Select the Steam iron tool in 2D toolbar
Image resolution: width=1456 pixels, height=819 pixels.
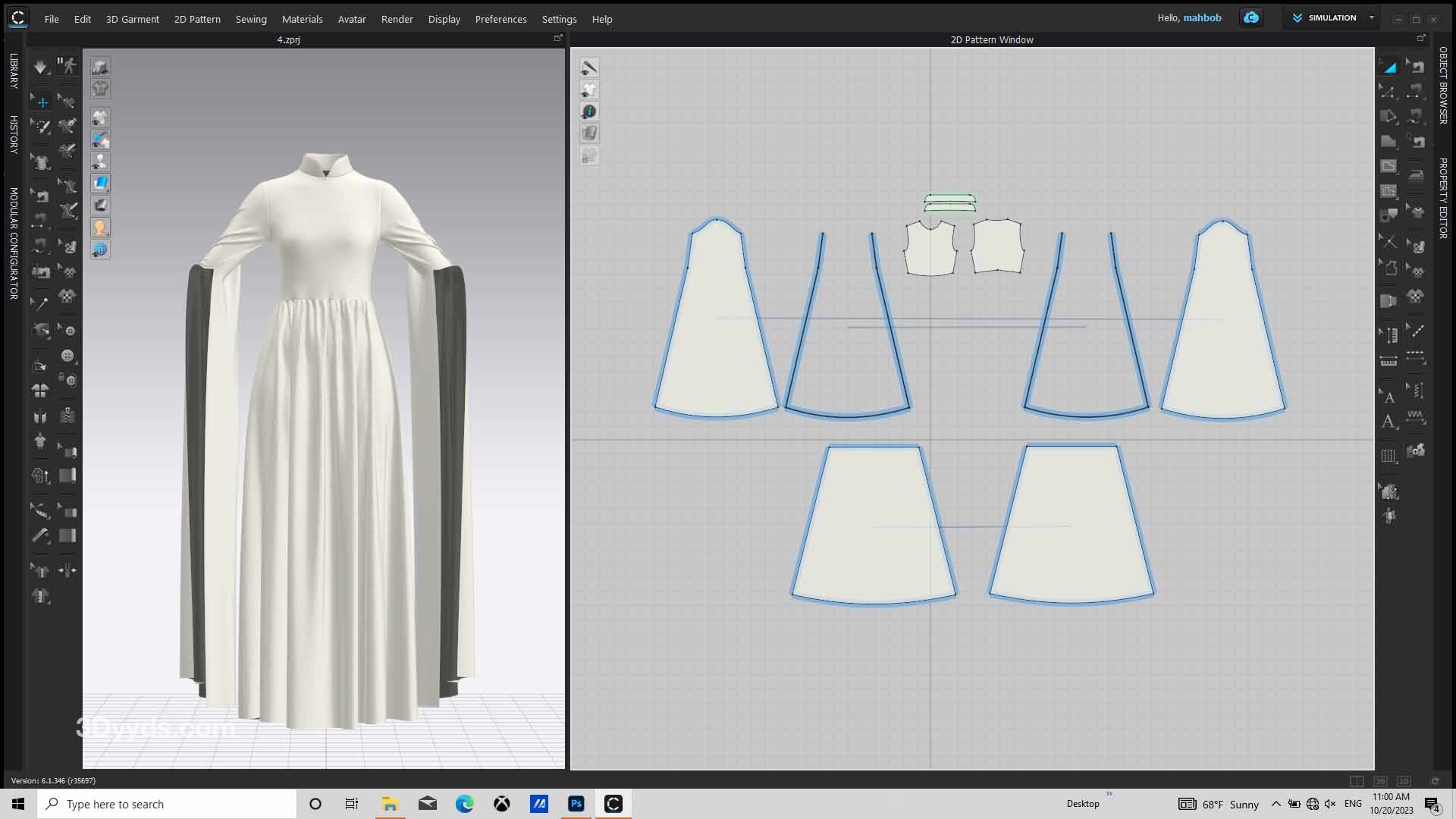click(1416, 174)
